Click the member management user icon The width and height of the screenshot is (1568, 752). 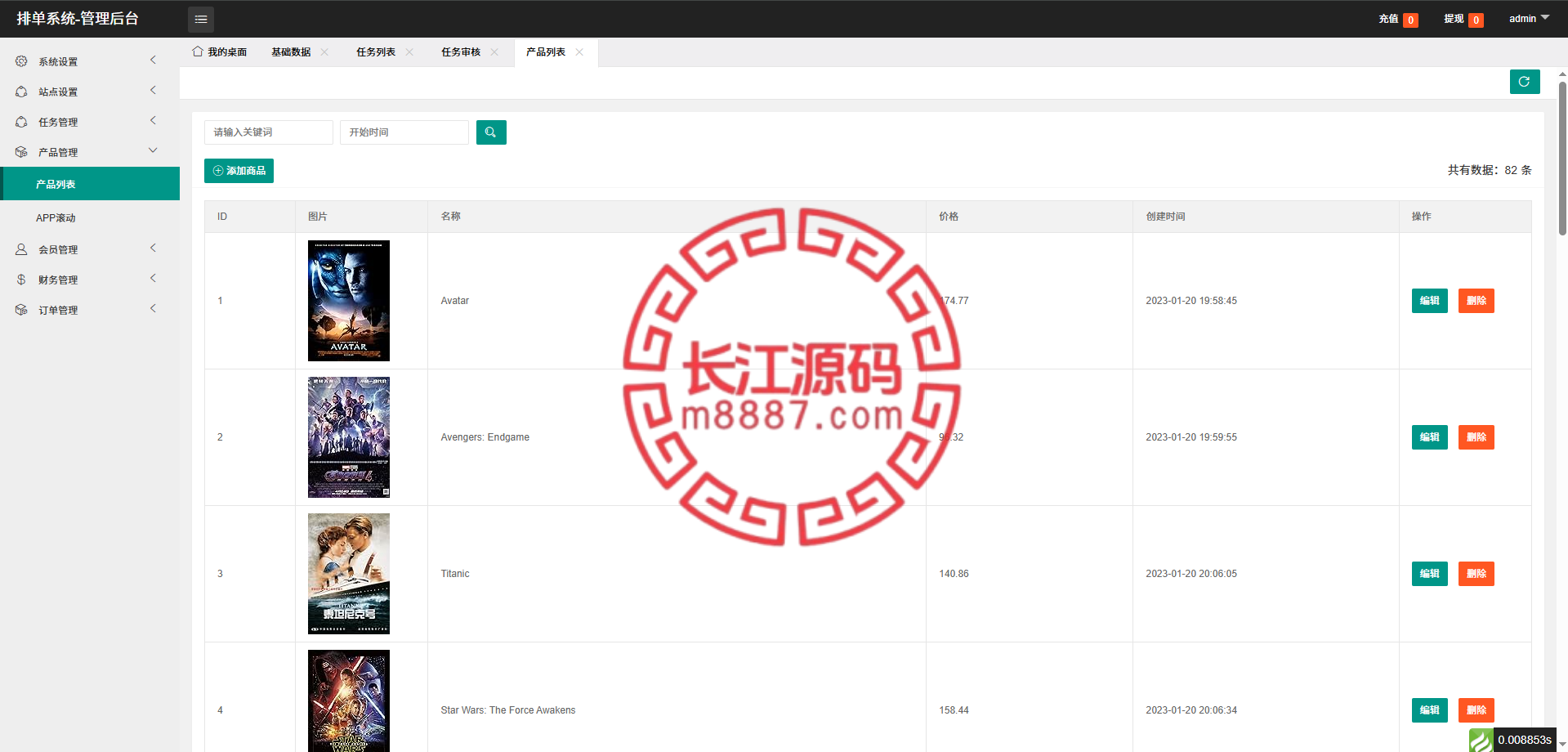coord(21,249)
